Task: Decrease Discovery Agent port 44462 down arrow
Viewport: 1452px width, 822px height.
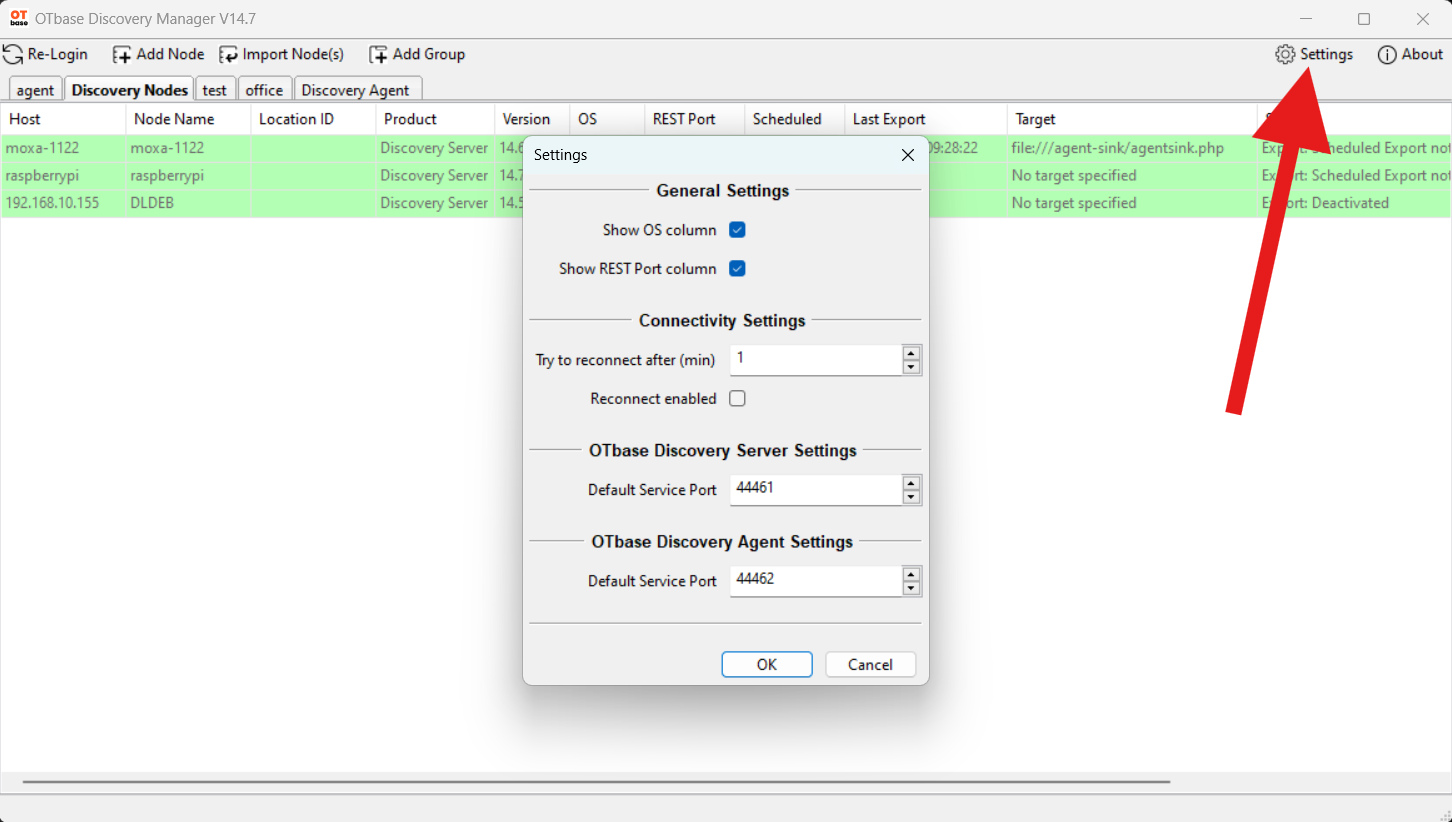Action: (911, 588)
